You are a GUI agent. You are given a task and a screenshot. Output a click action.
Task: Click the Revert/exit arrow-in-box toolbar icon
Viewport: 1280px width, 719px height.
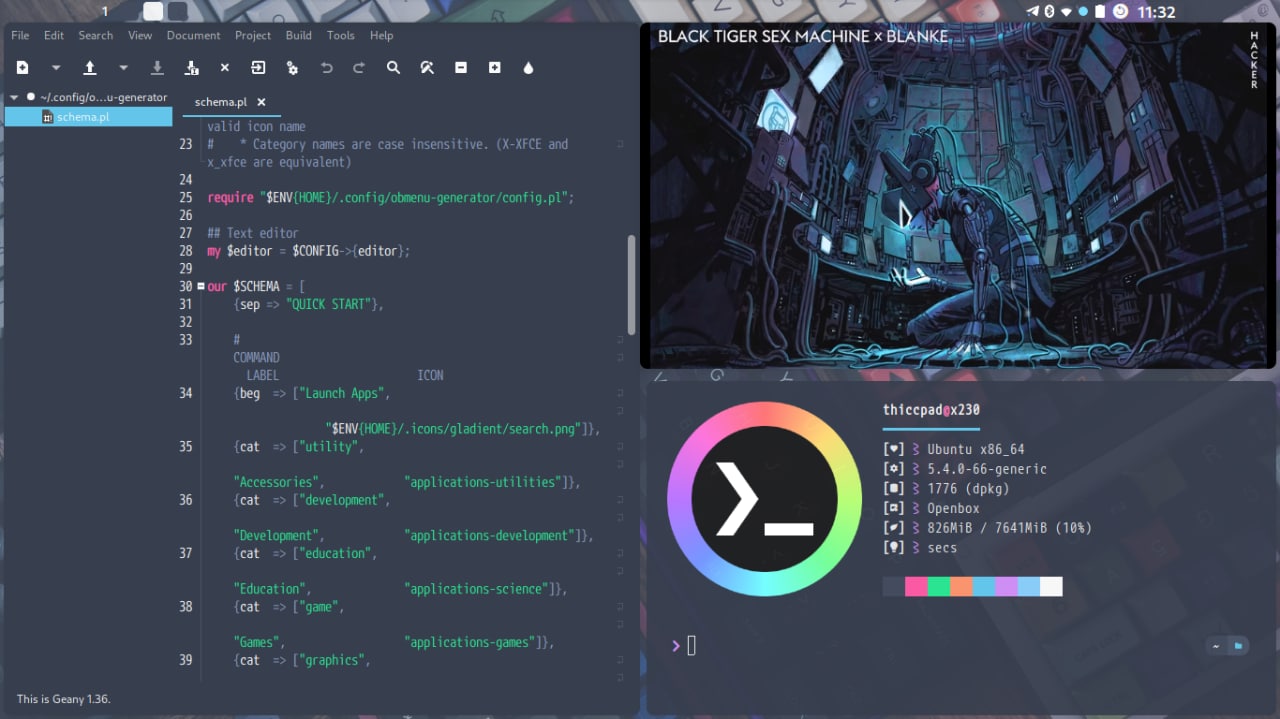click(x=258, y=68)
